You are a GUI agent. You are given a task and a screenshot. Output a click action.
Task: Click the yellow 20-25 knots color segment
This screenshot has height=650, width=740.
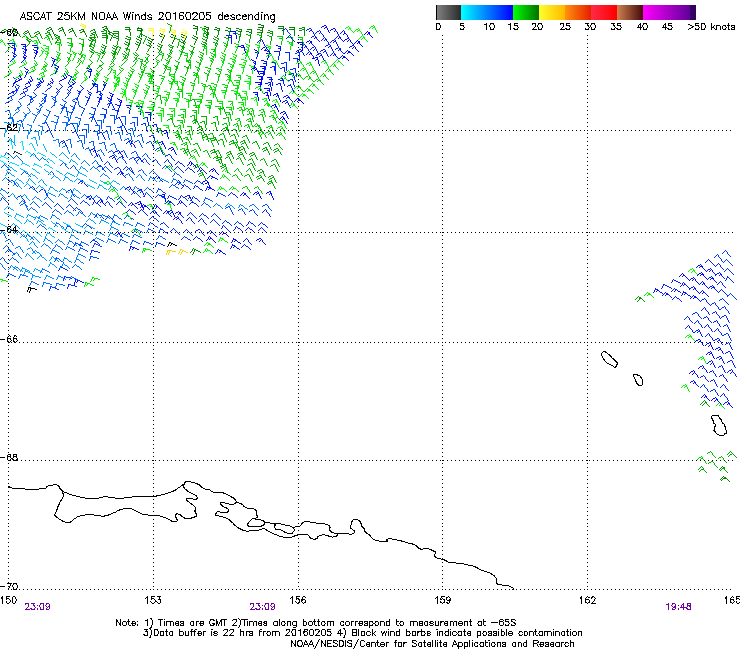point(552,12)
